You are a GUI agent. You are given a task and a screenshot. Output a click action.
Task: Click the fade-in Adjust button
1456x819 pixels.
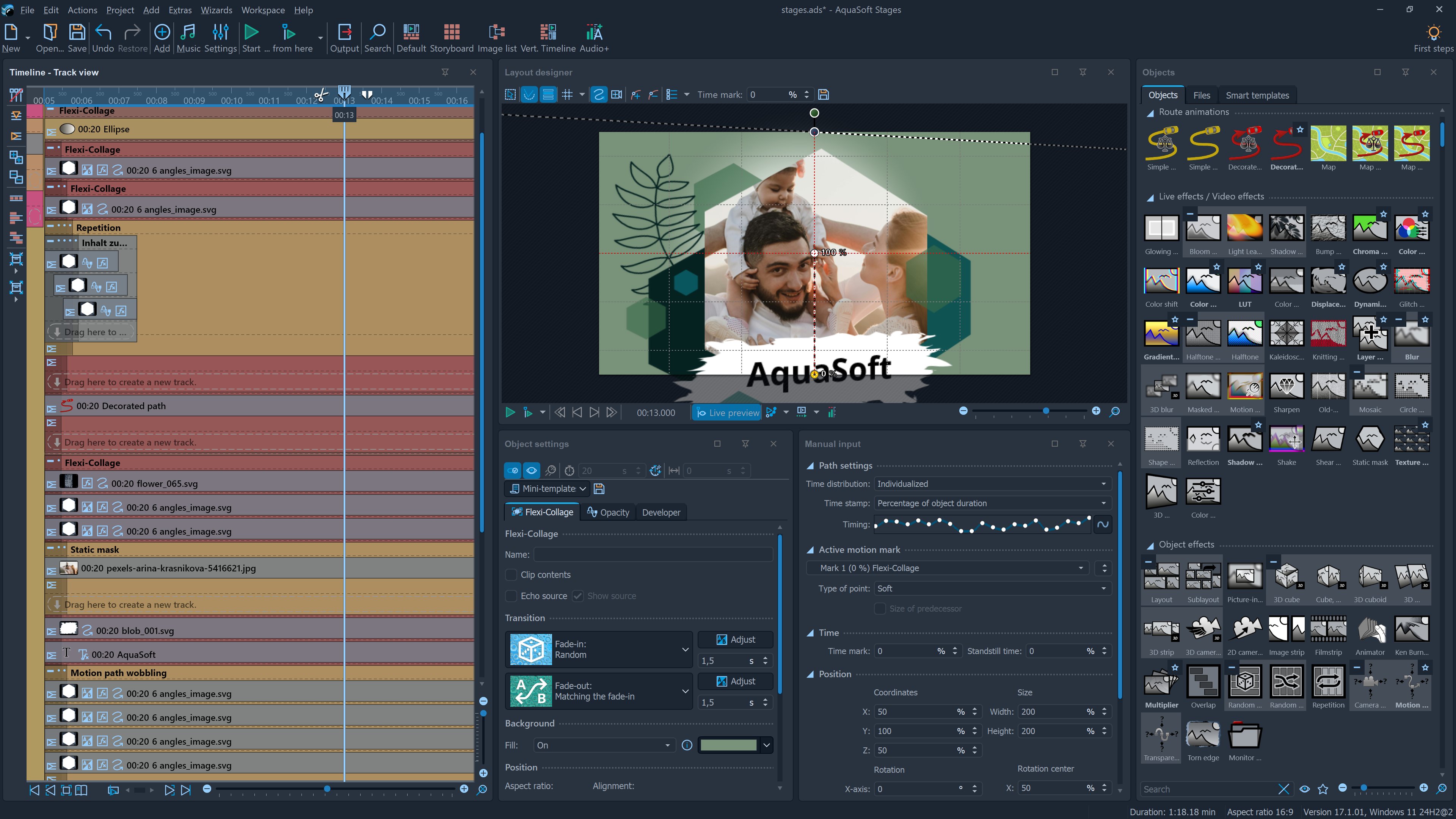tap(735, 639)
